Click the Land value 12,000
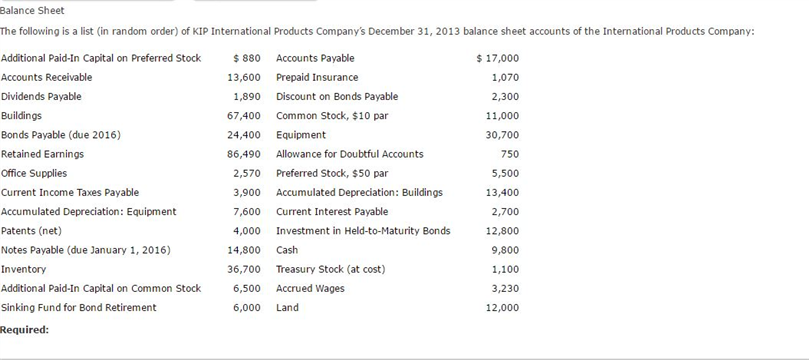The width and height of the screenshot is (809, 360). coord(503,308)
